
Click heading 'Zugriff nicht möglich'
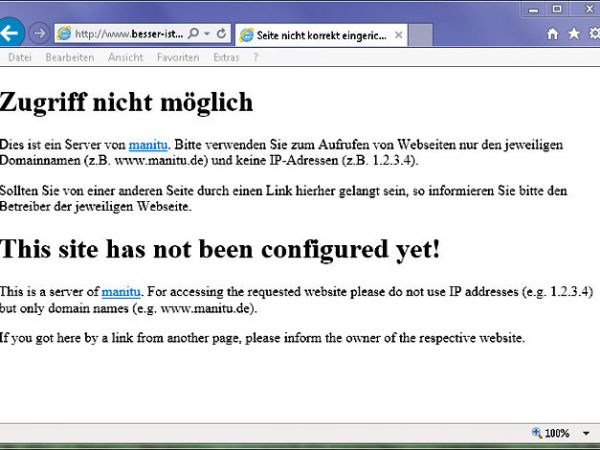tap(126, 103)
